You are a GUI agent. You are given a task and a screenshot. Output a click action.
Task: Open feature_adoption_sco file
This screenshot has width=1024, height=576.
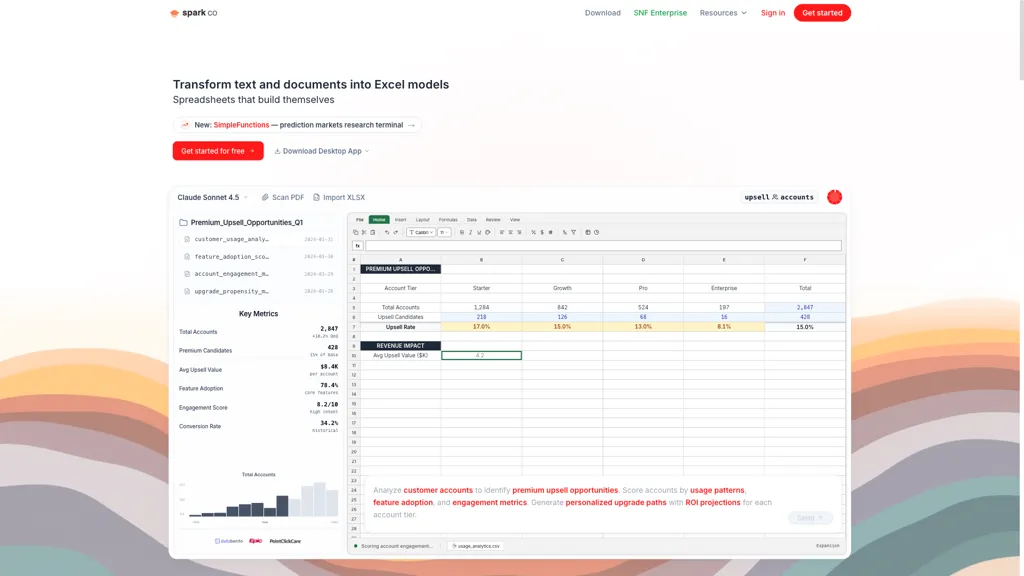point(259,257)
